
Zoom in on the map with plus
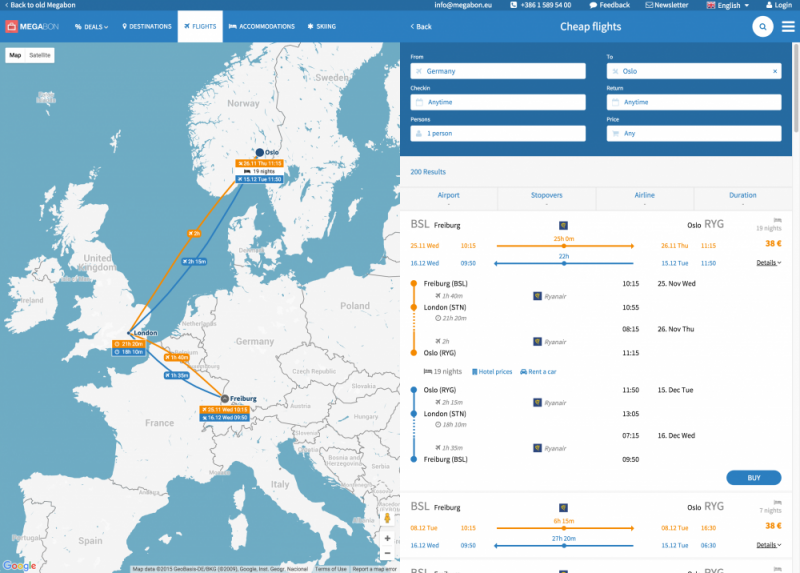387,538
